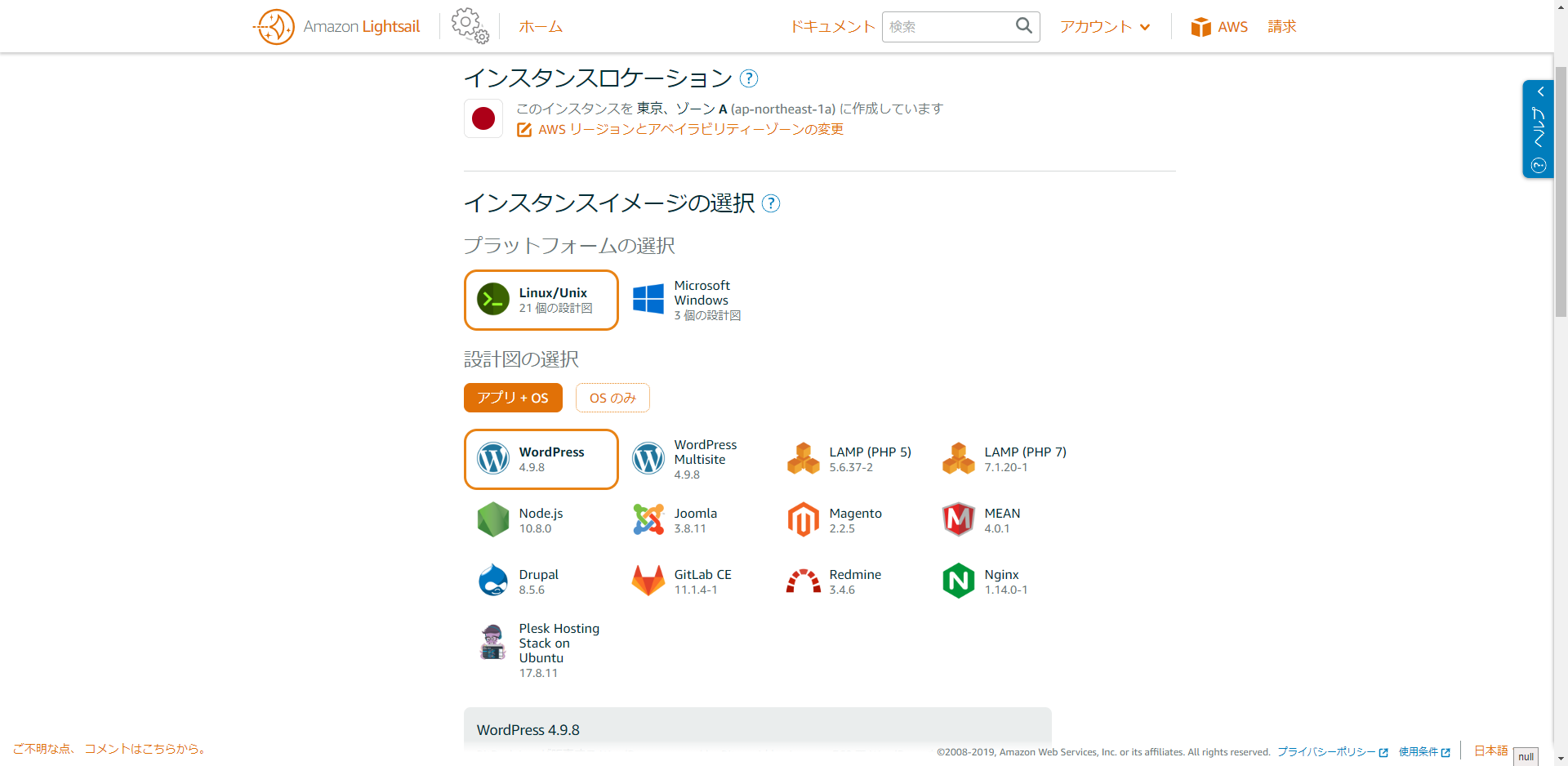Open the ドキュメント link
1568x766 pixels.
click(x=832, y=27)
